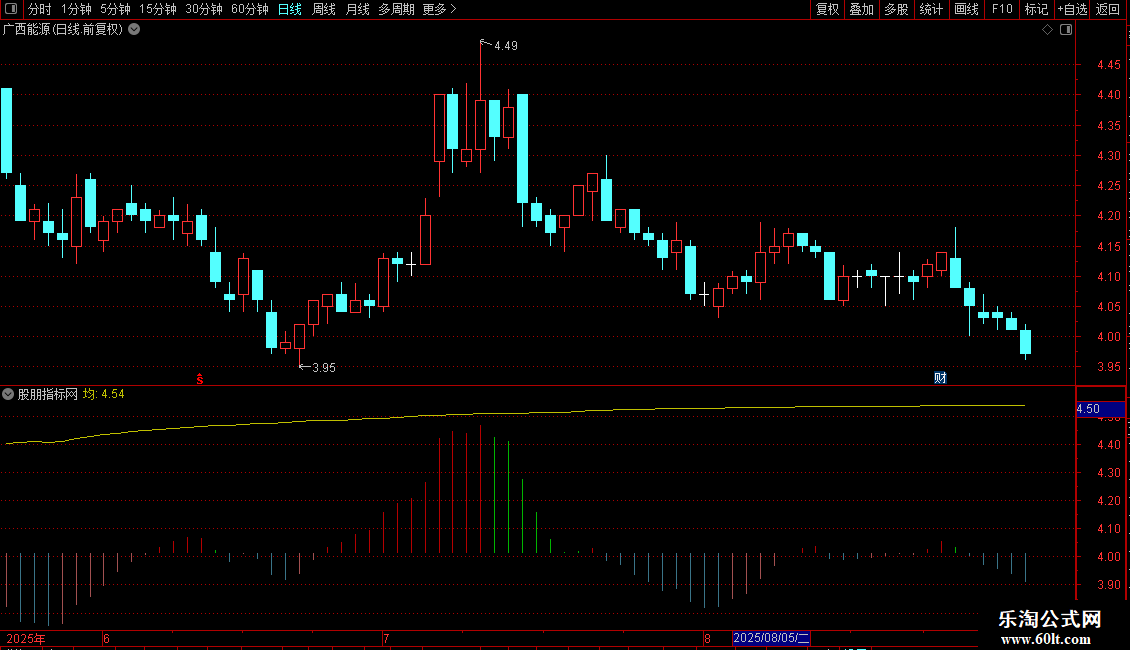Toggle the sidebar panel icon at top-left
The height and width of the screenshot is (650, 1130).
click(11, 9)
